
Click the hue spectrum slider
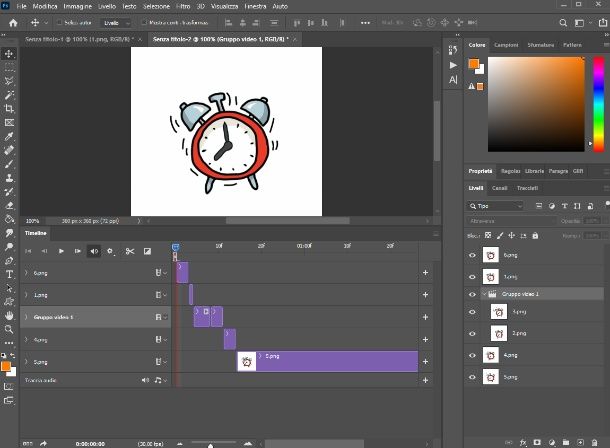click(x=598, y=104)
